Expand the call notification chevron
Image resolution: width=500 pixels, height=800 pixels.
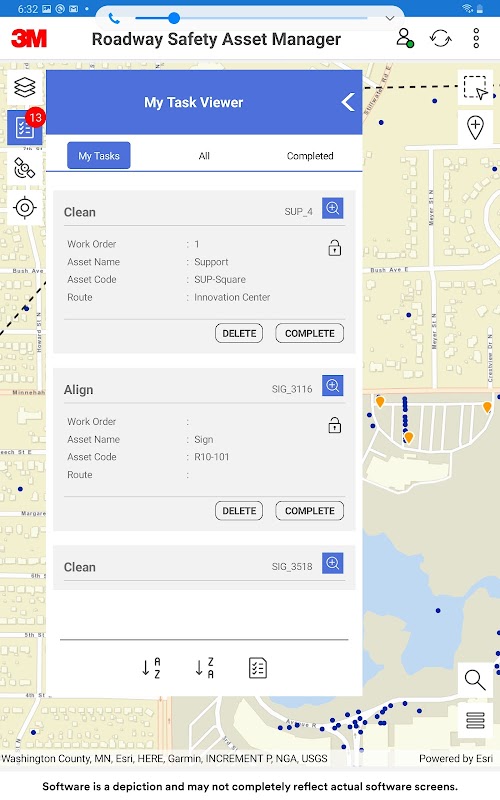pyautogui.click(x=390, y=18)
